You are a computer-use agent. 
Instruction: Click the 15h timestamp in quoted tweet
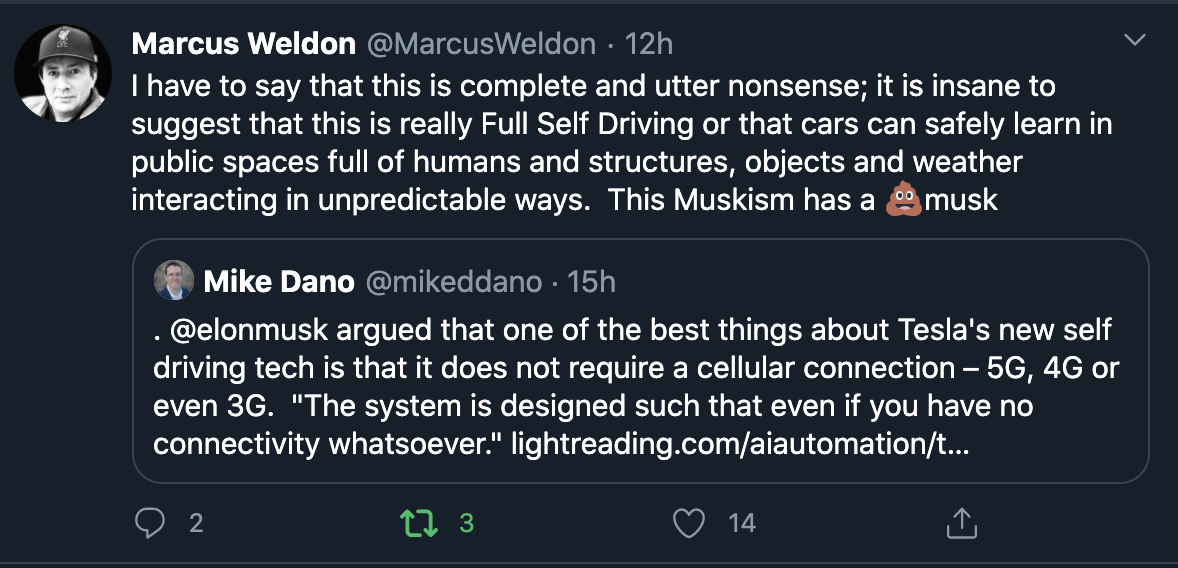point(591,283)
